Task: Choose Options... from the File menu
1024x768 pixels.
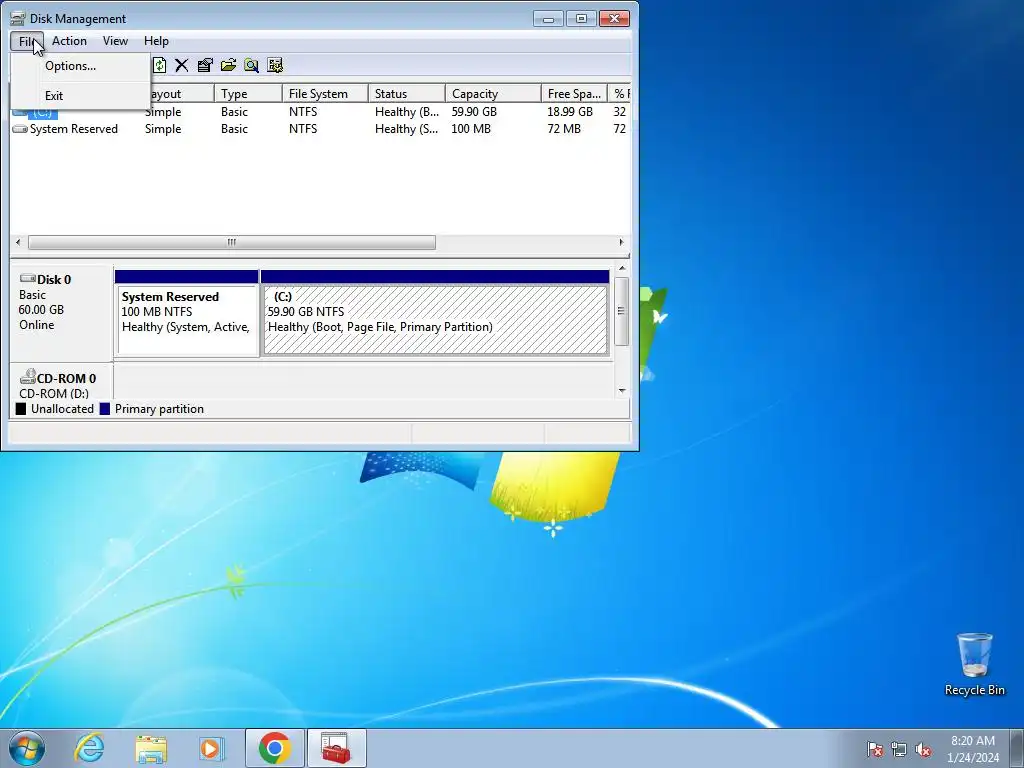Action: tap(81, 66)
